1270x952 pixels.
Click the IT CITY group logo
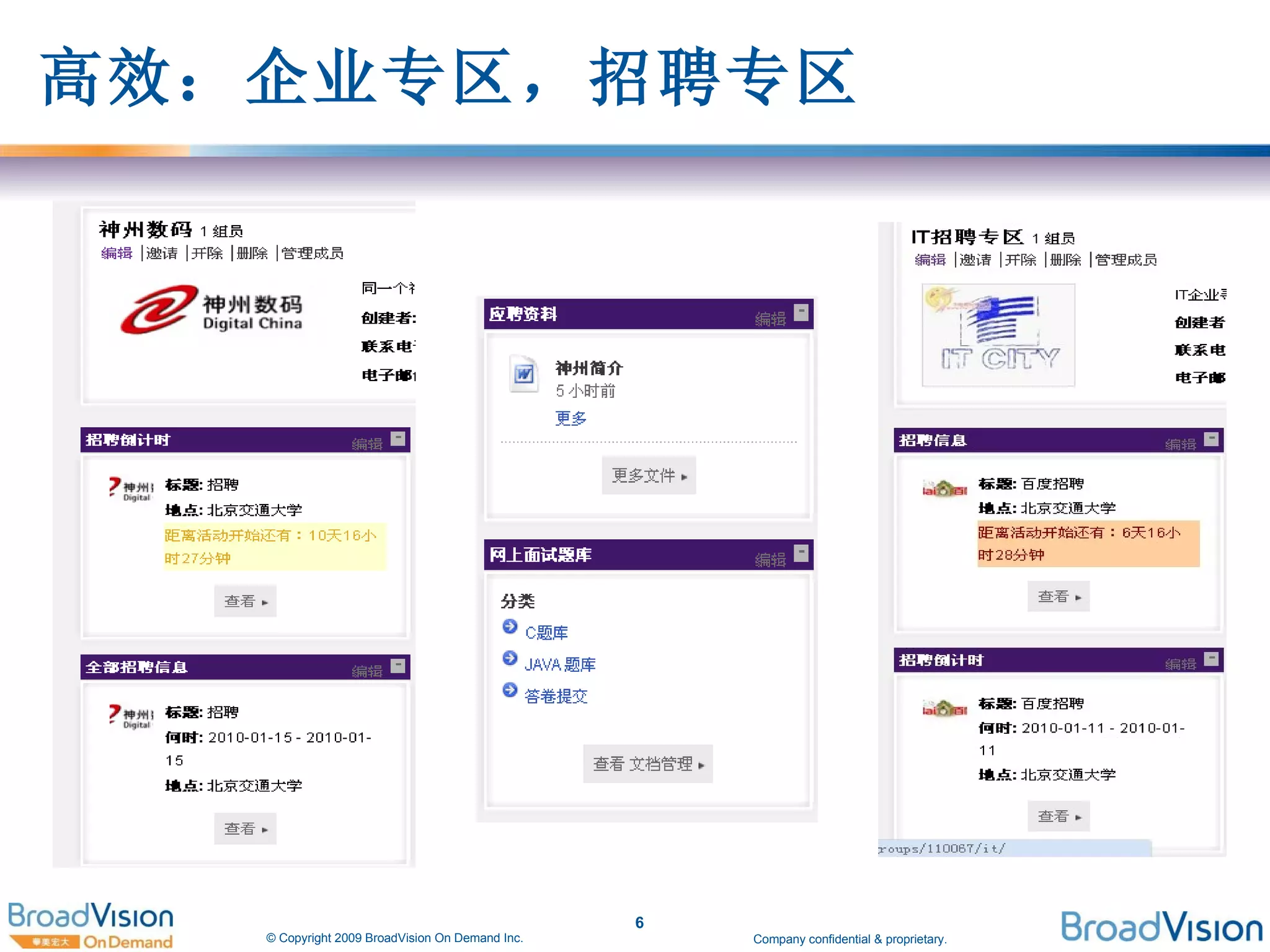click(x=998, y=335)
